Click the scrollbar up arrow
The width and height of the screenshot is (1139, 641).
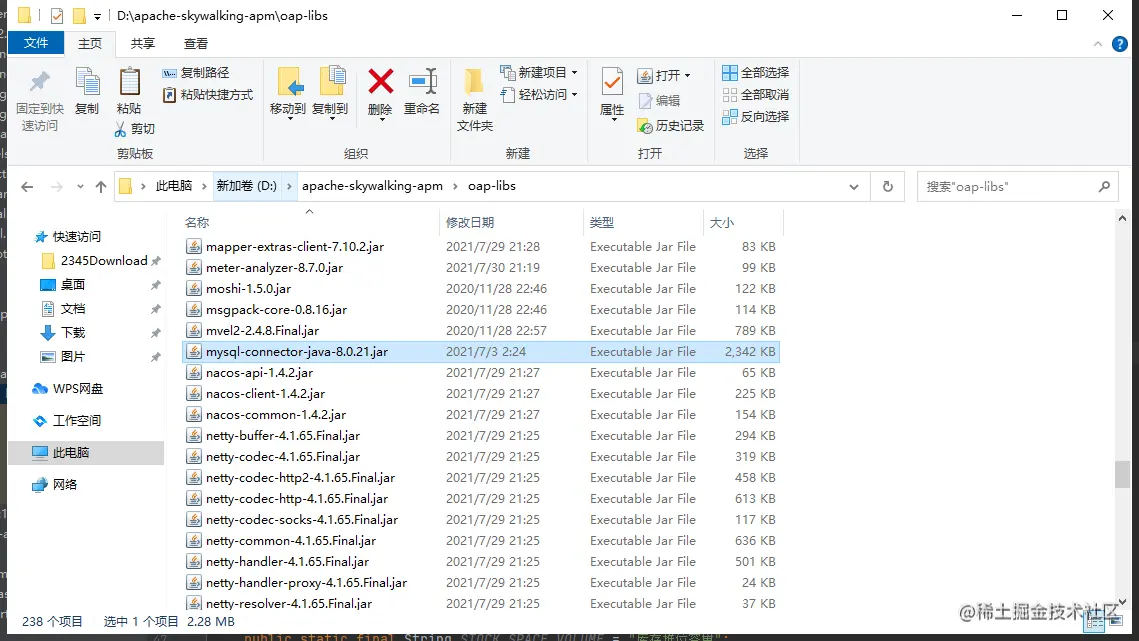[x=1122, y=218]
